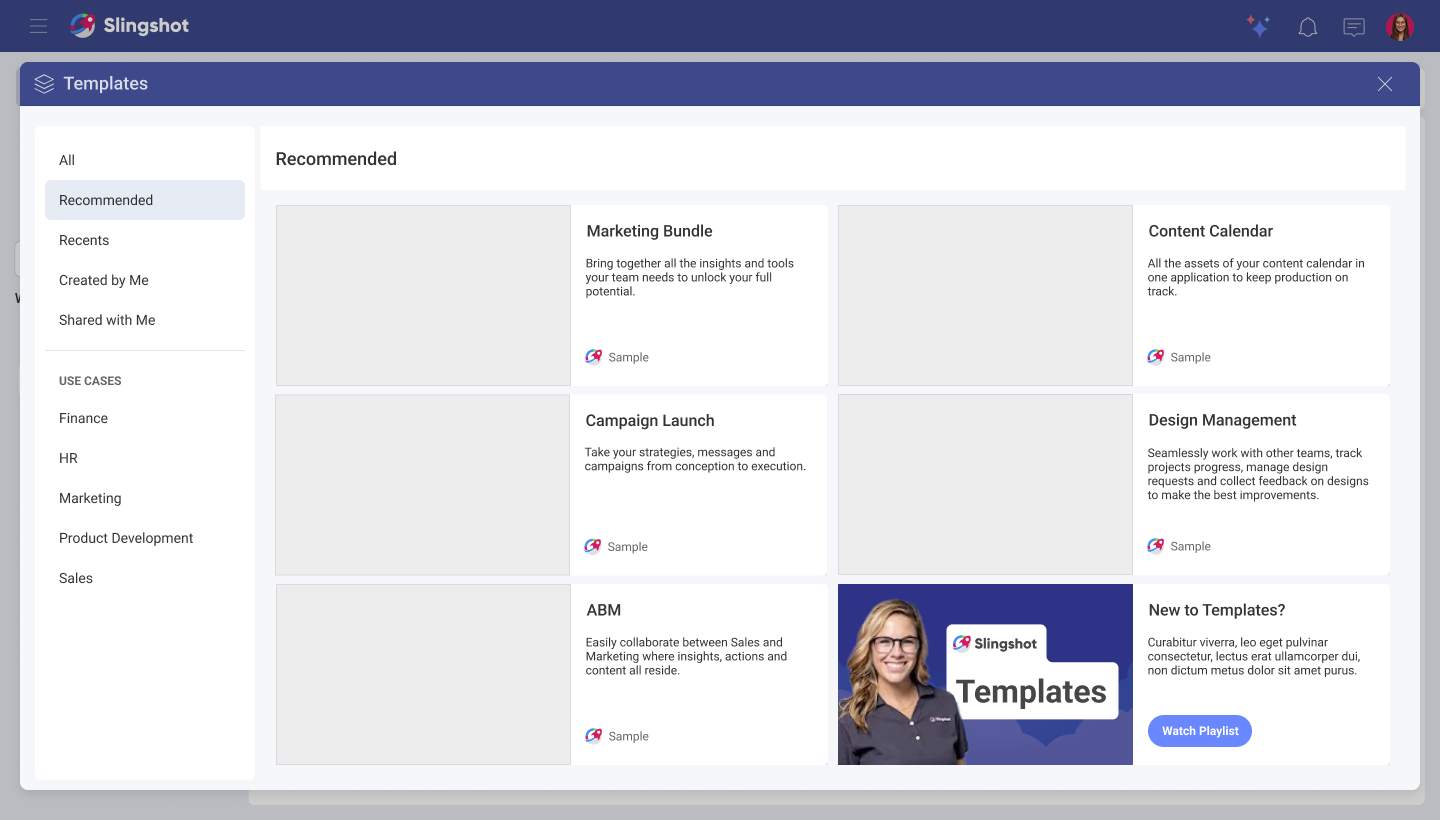Image resolution: width=1440 pixels, height=820 pixels.
Task: Click the Sample logo under Design Management
Action: point(1156,546)
